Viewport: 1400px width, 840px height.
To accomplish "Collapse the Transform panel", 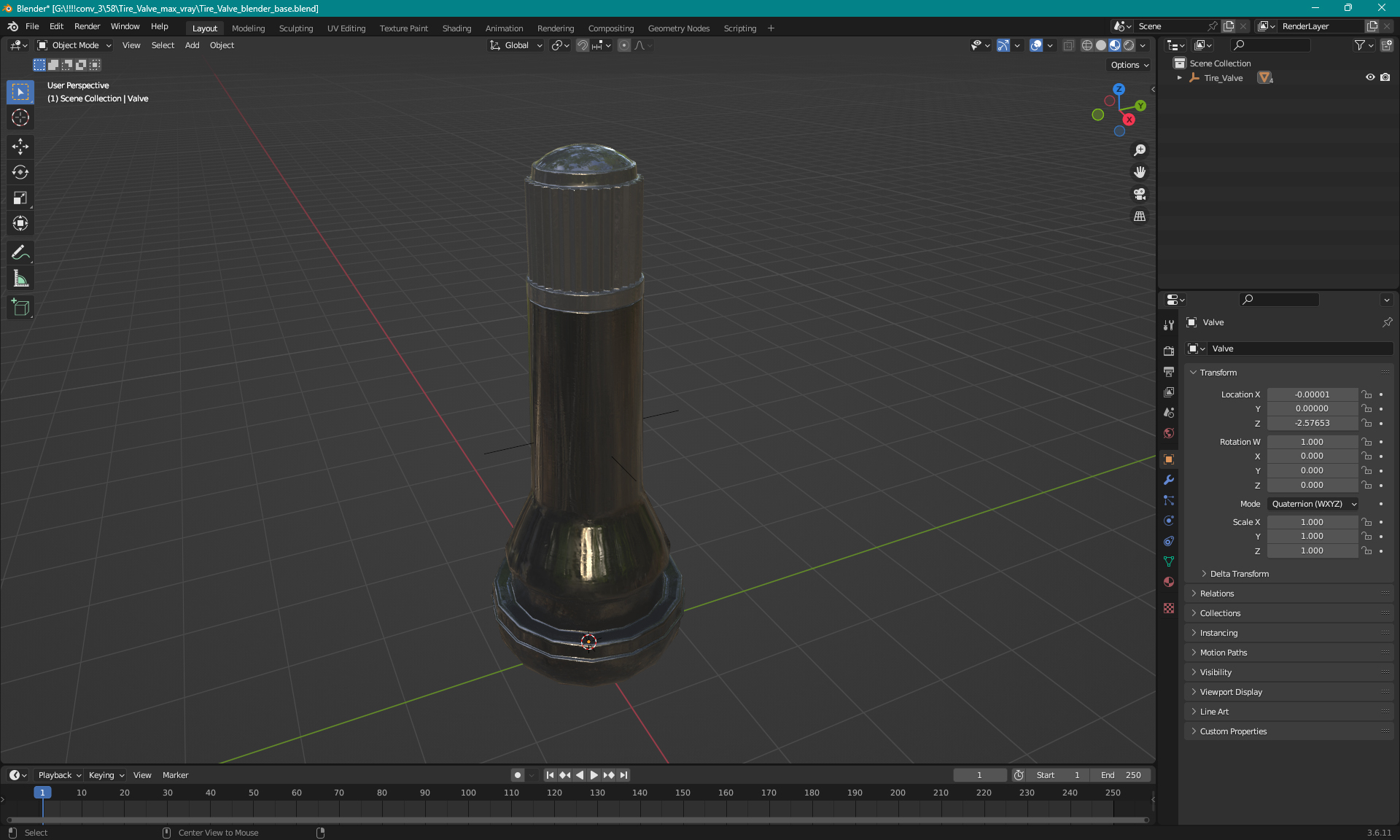I will pyautogui.click(x=1218, y=373).
